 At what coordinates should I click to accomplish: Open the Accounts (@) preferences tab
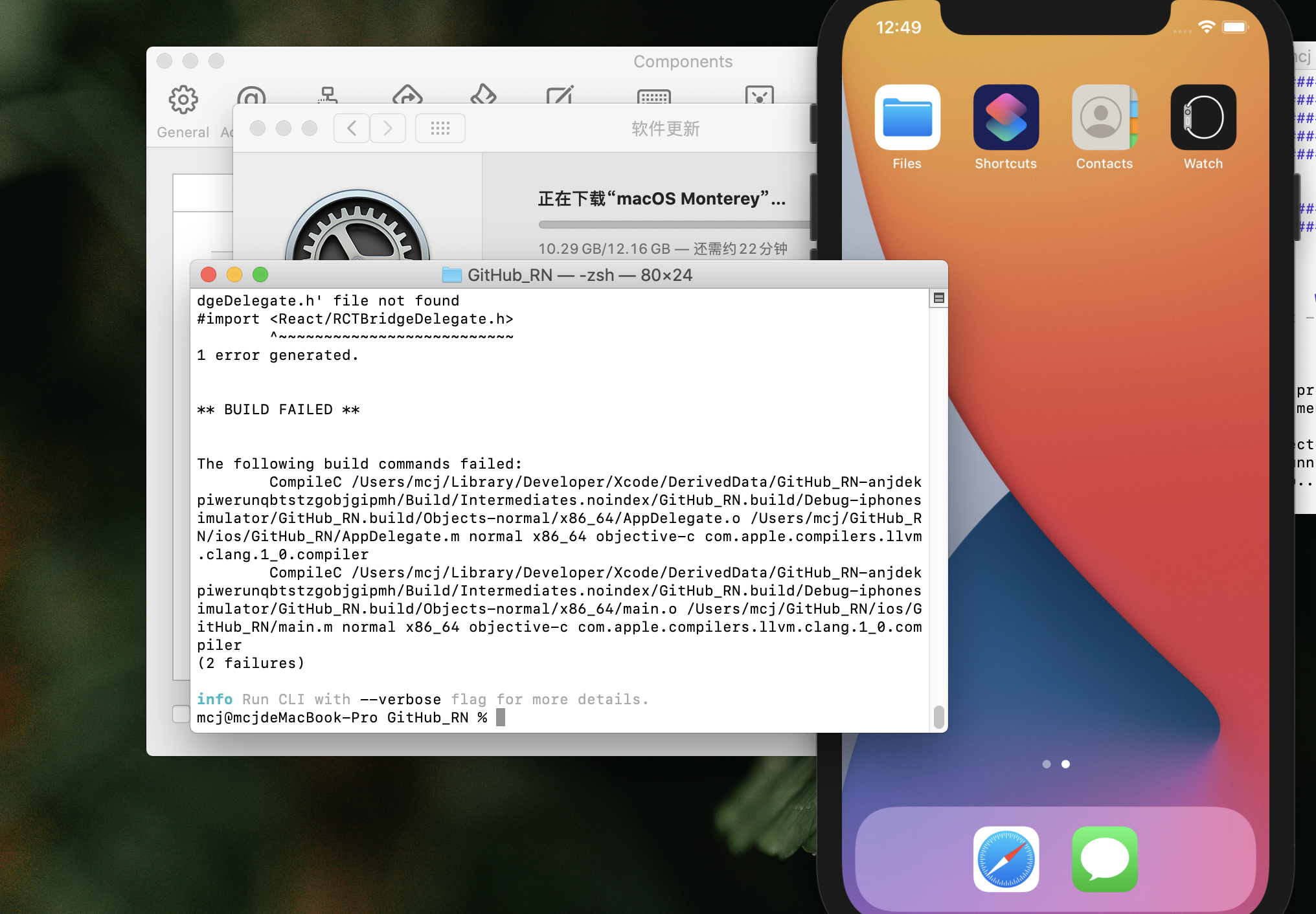point(251,96)
